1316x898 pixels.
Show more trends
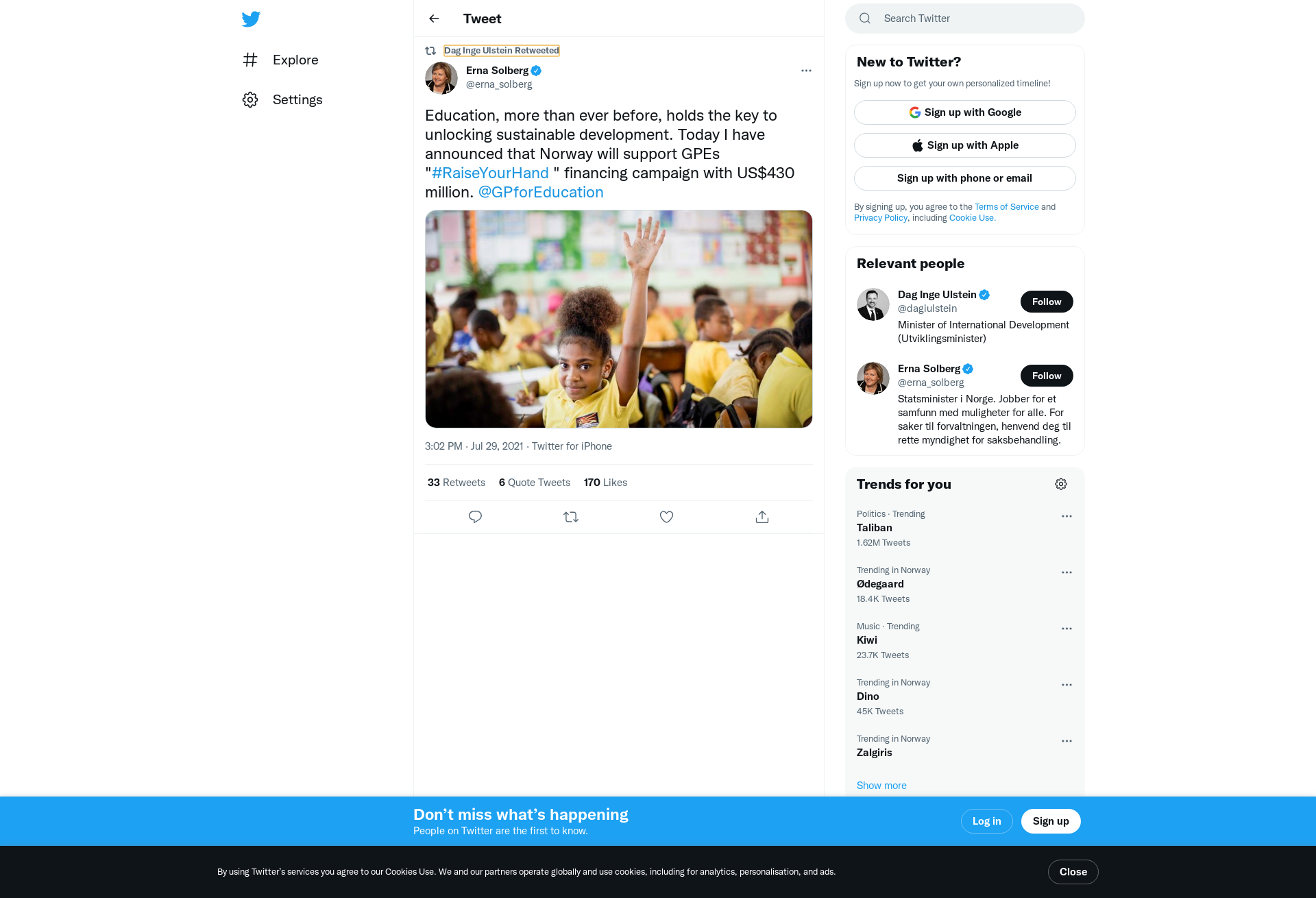click(x=881, y=786)
